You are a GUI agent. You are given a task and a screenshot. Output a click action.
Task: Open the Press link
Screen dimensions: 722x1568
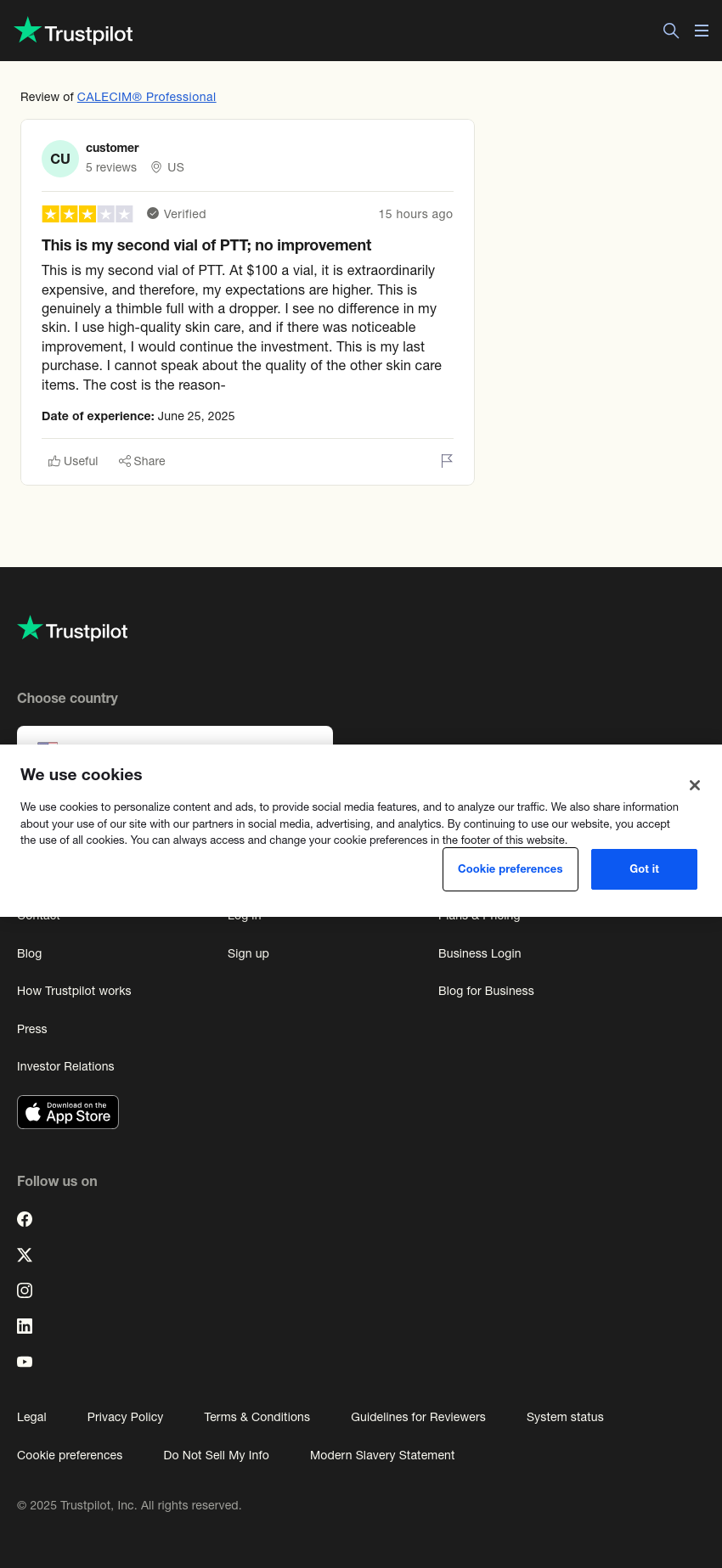pos(32,1029)
